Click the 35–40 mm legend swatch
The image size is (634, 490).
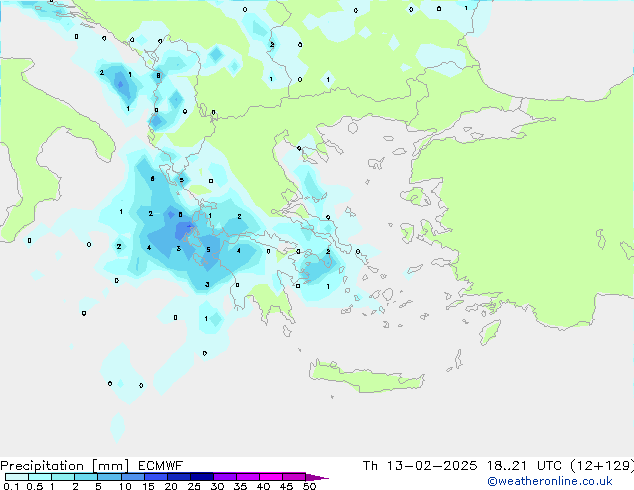pyautogui.click(x=247, y=477)
